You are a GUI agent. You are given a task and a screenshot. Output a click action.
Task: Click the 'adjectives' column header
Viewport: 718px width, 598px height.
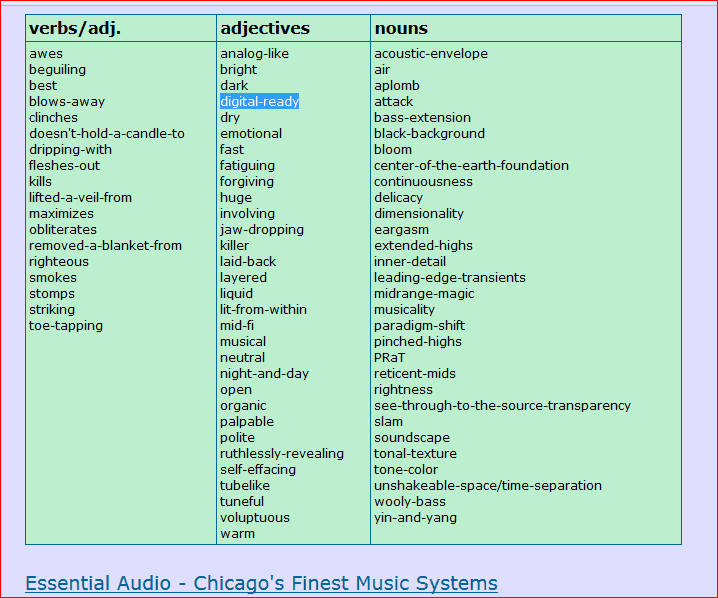coord(265,28)
